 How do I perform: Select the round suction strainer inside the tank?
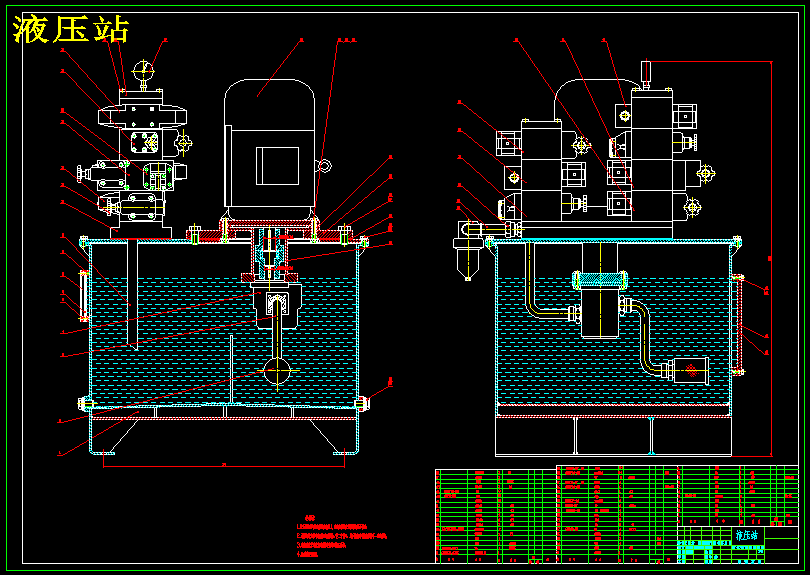[x=277, y=370]
